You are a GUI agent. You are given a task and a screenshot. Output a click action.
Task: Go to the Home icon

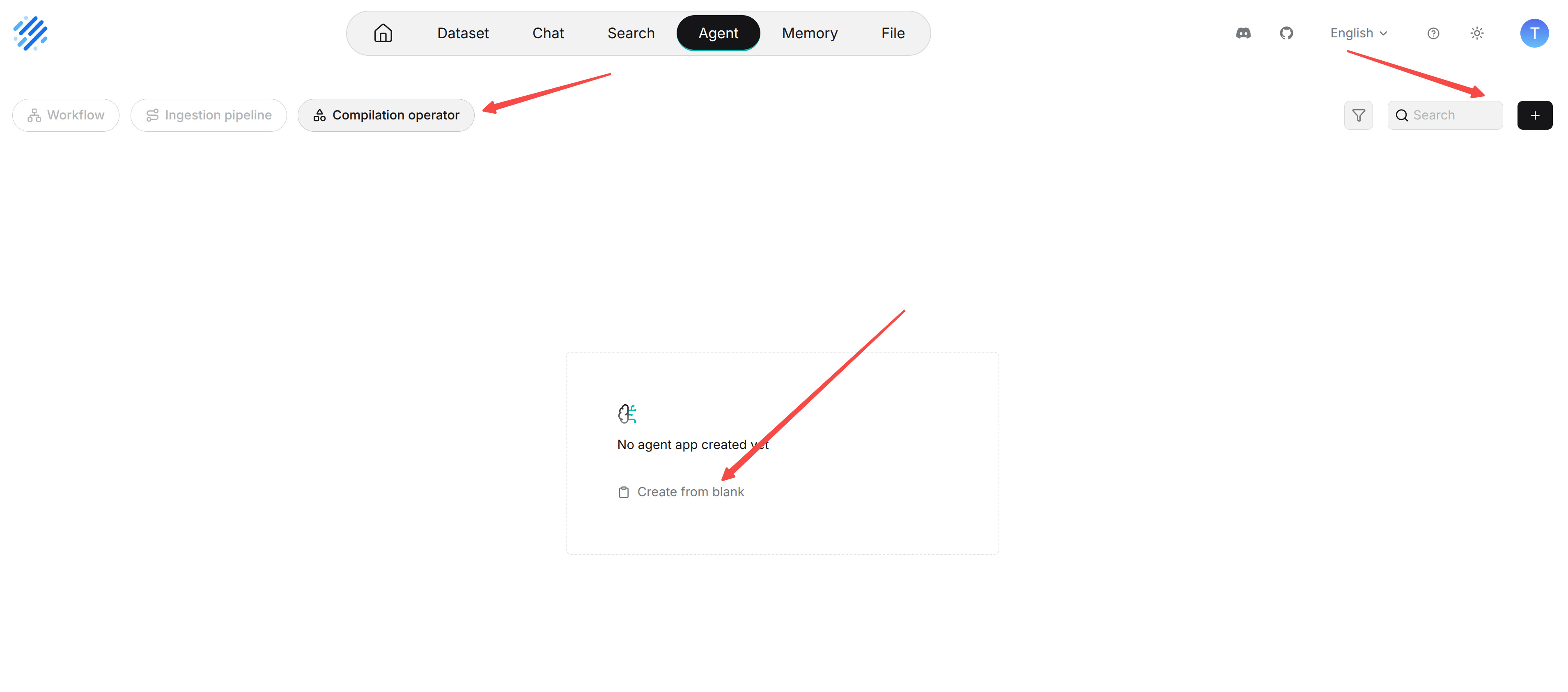click(383, 33)
